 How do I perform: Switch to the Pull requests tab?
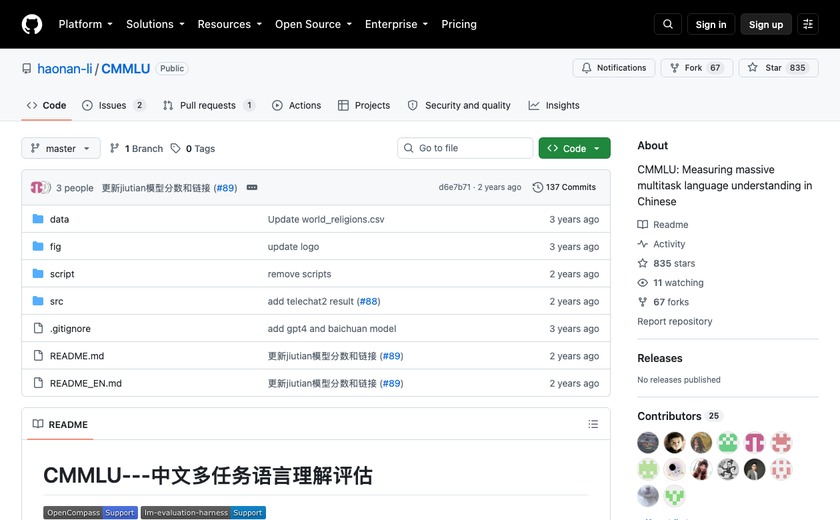pos(208,105)
